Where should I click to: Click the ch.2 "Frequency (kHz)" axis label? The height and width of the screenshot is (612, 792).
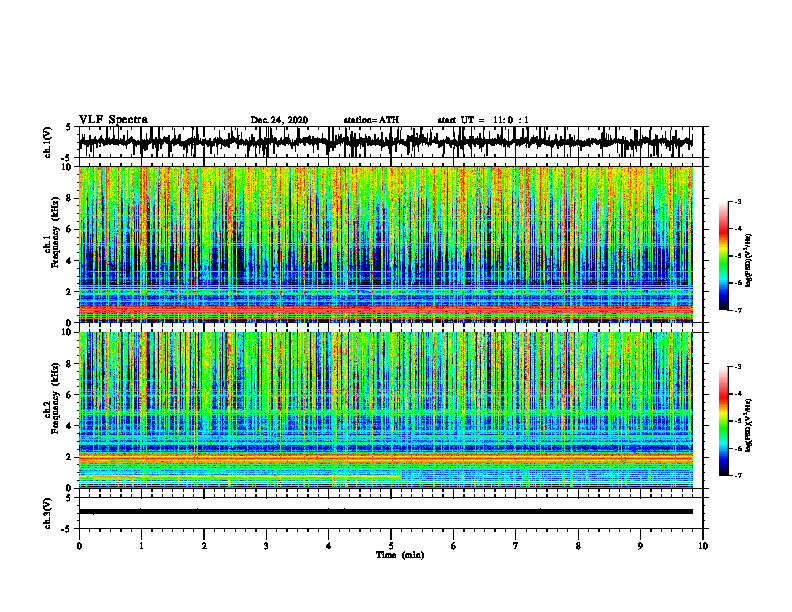tap(56, 399)
